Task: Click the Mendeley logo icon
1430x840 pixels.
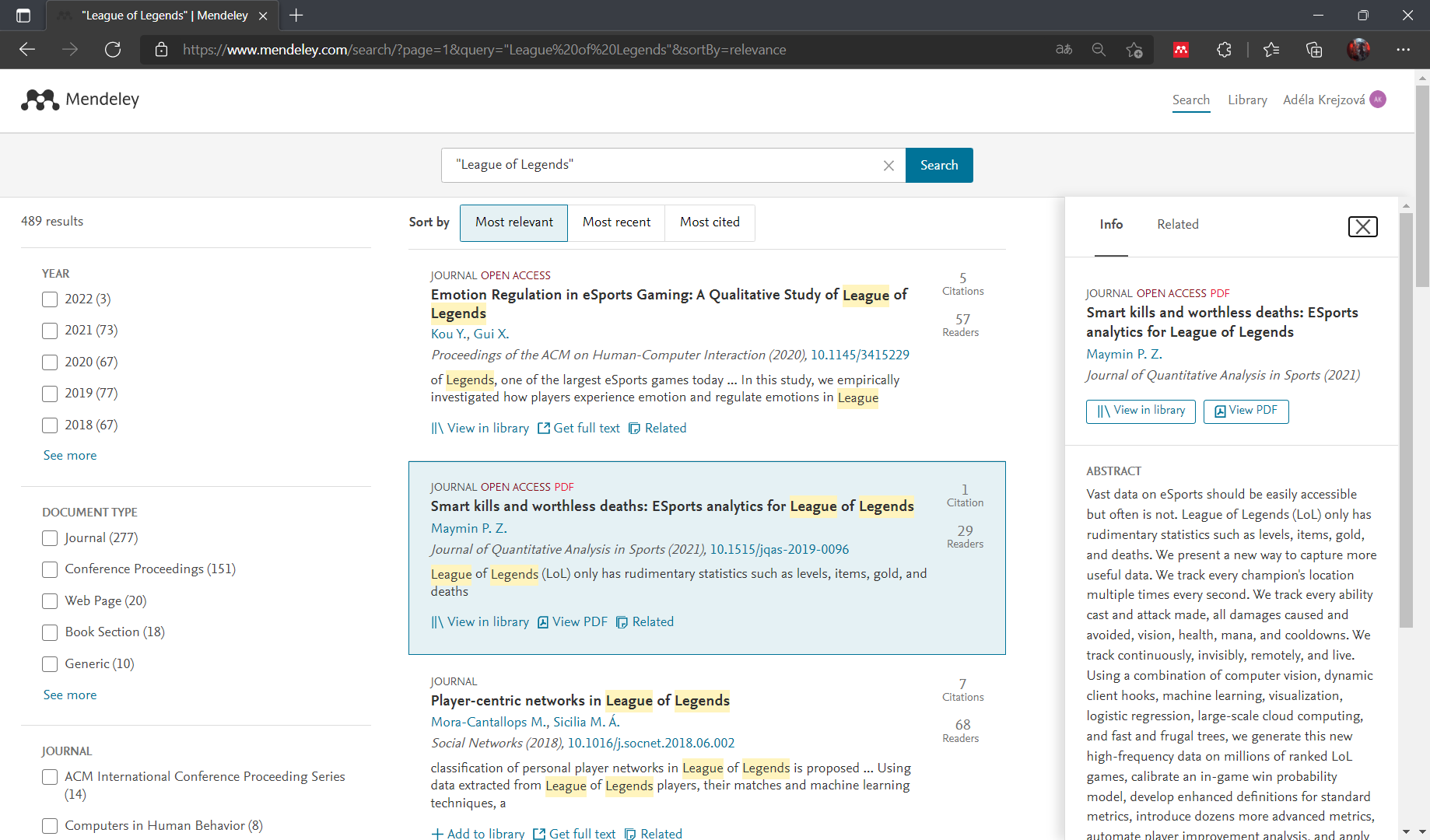Action: 40,100
